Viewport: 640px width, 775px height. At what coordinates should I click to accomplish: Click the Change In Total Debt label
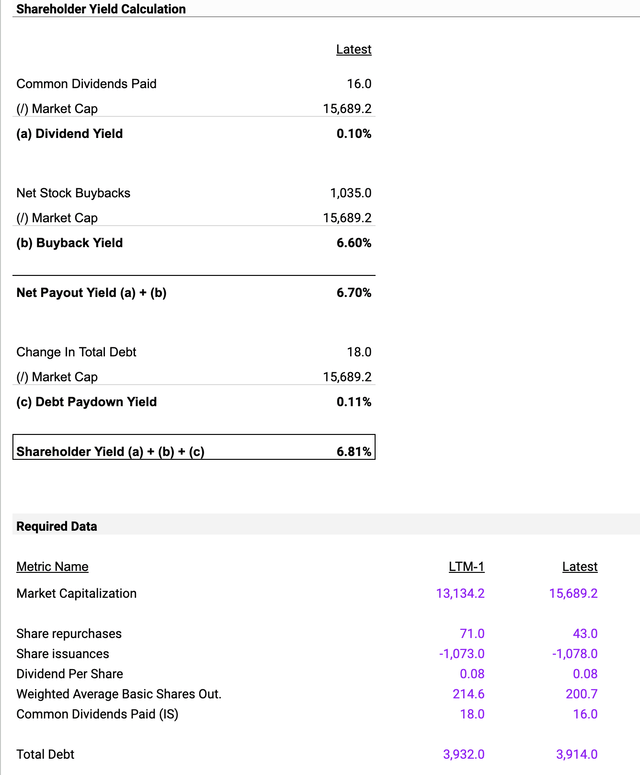point(76,352)
